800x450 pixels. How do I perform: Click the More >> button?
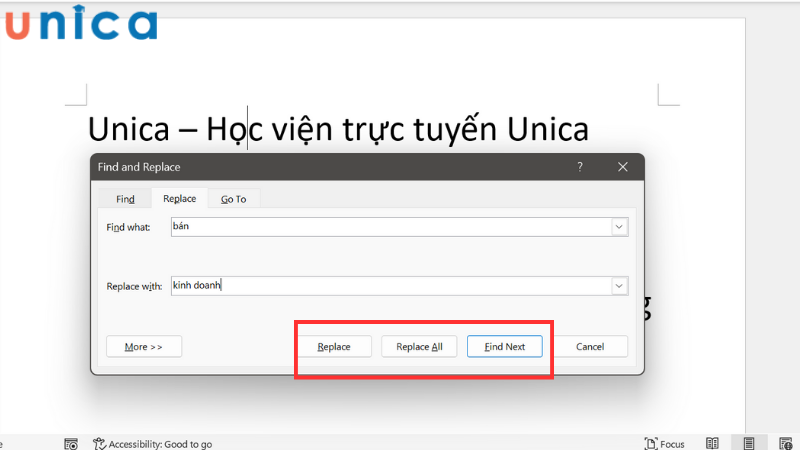coord(144,346)
